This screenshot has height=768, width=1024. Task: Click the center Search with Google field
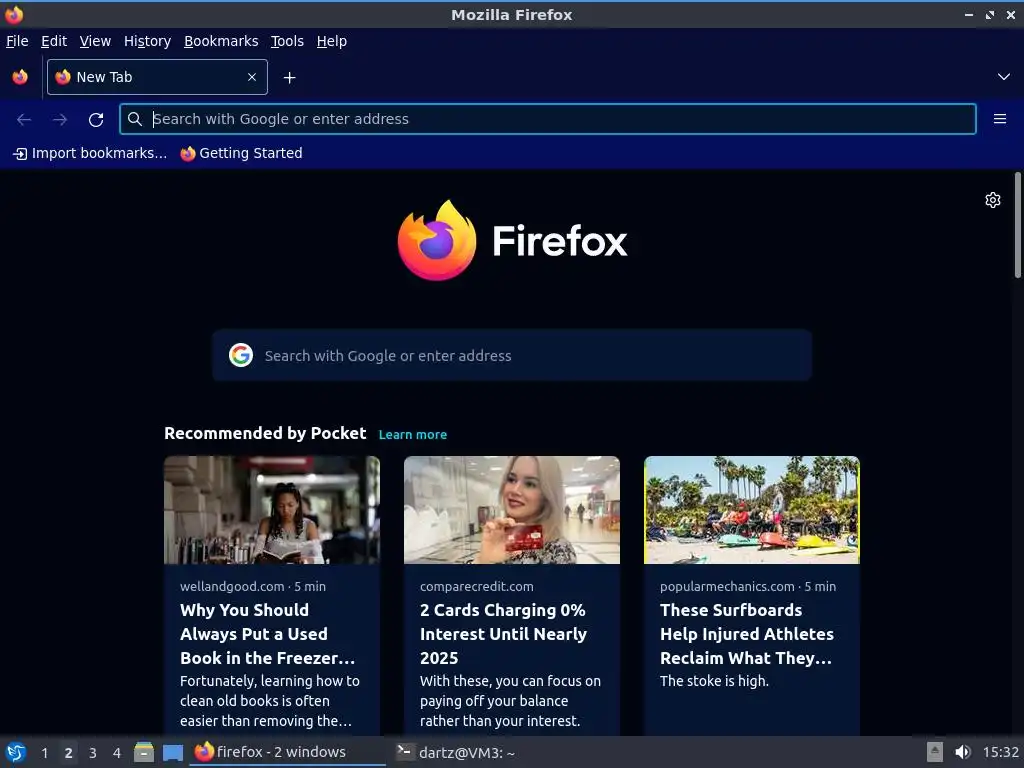(x=512, y=355)
